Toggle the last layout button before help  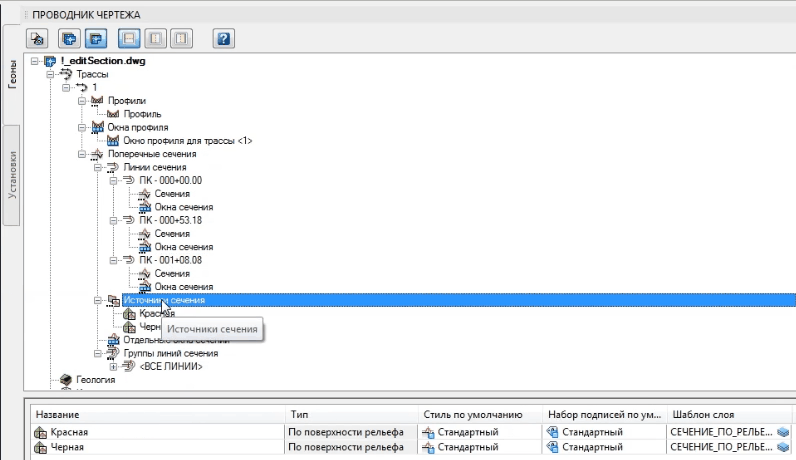tap(180, 39)
